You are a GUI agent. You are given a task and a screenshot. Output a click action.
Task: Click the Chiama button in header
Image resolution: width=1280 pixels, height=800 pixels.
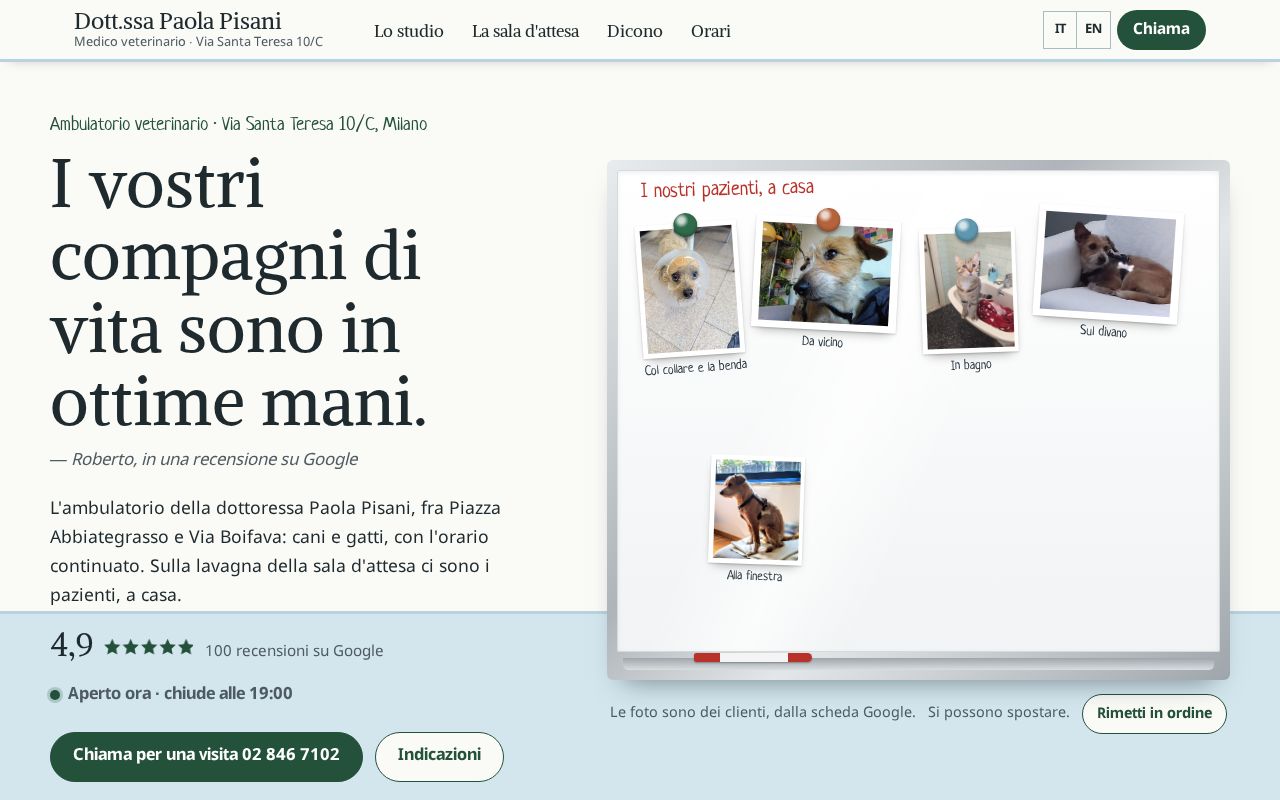coord(1161,30)
